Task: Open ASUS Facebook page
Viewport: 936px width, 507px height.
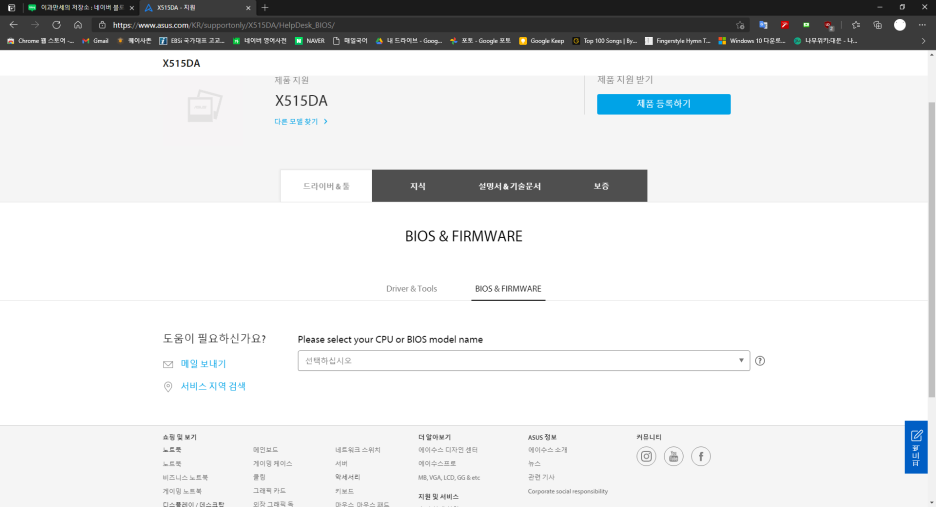Action: (x=701, y=456)
